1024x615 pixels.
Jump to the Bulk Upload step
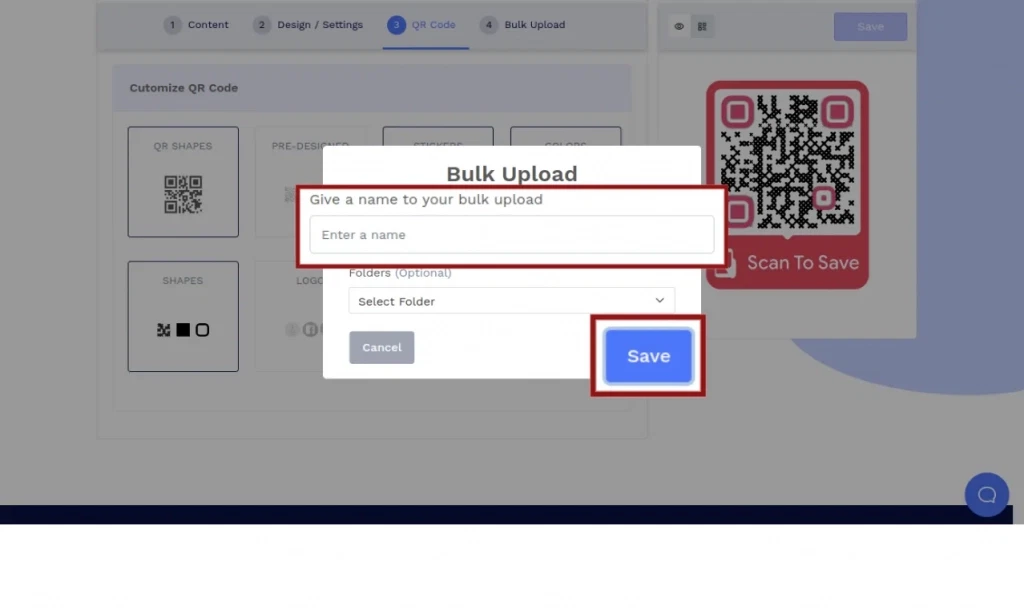pos(523,25)
